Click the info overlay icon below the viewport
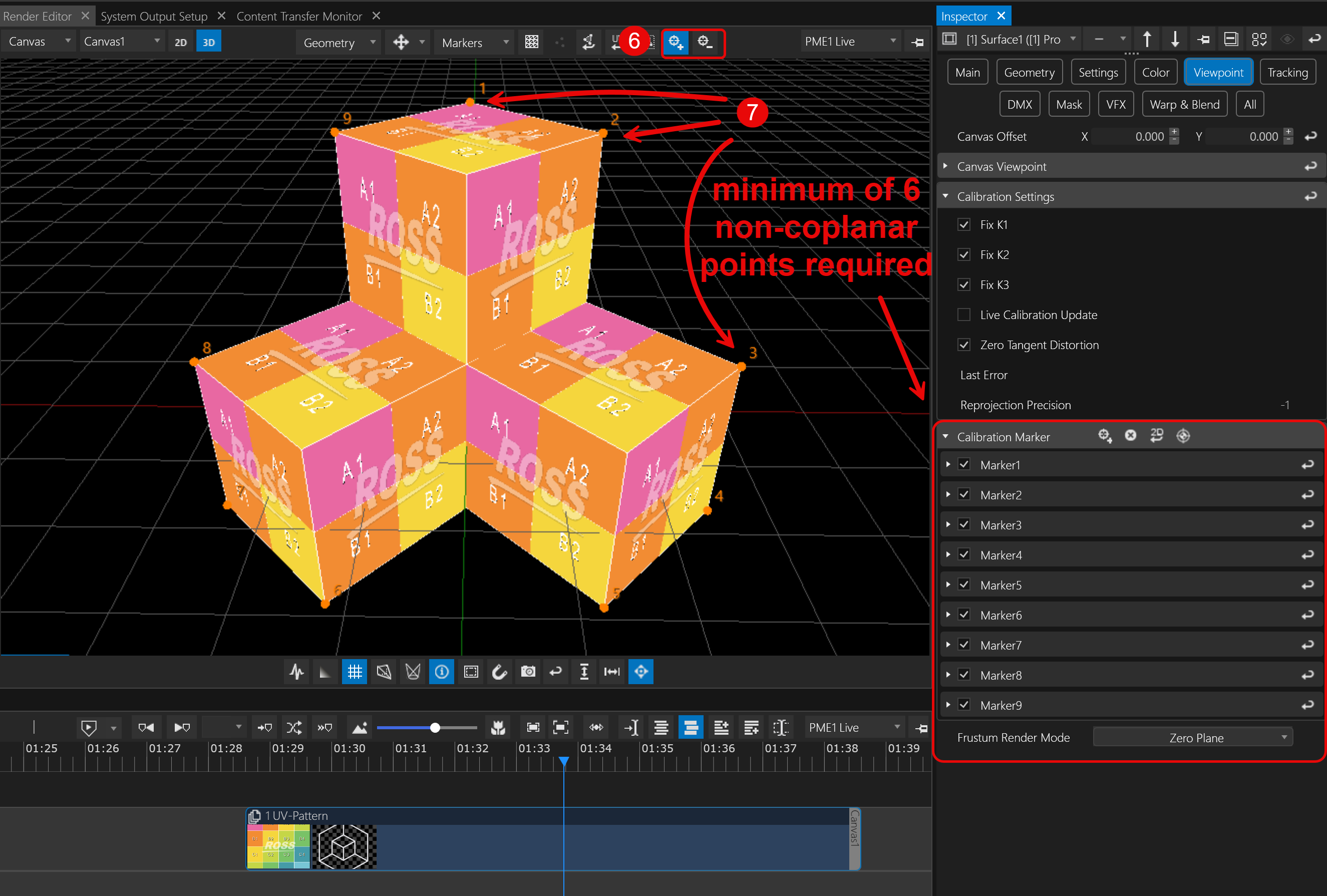The image size is (1327, 896). click(x=441, y=672)
